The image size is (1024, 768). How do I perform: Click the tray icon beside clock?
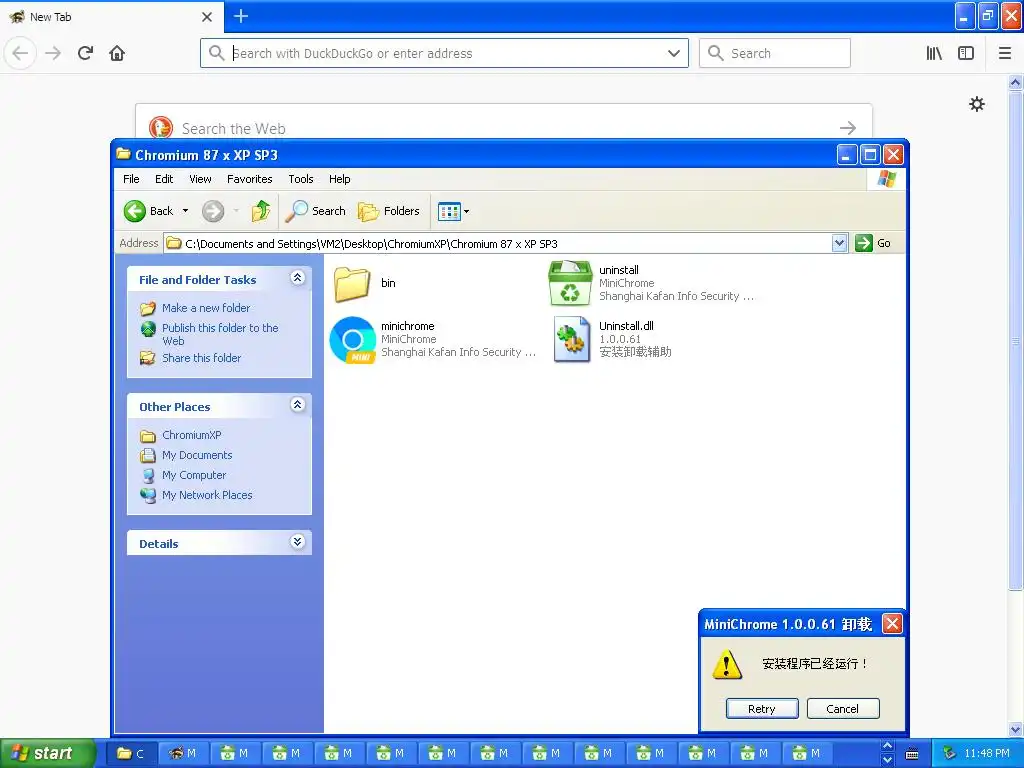(949, 753)
